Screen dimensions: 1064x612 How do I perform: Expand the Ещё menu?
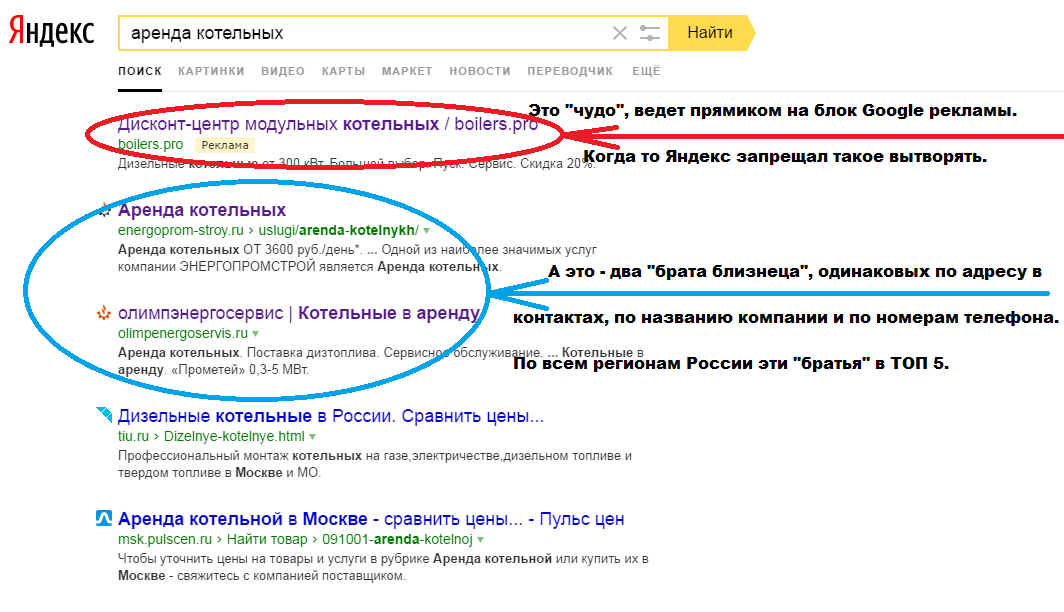click(x=646, y=71)
